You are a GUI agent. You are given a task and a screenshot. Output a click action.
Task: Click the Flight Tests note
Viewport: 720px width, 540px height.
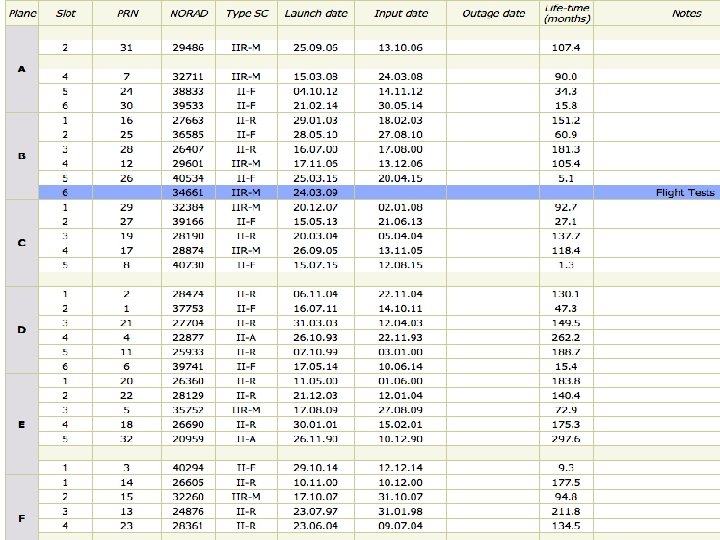[x=685, y=192]
